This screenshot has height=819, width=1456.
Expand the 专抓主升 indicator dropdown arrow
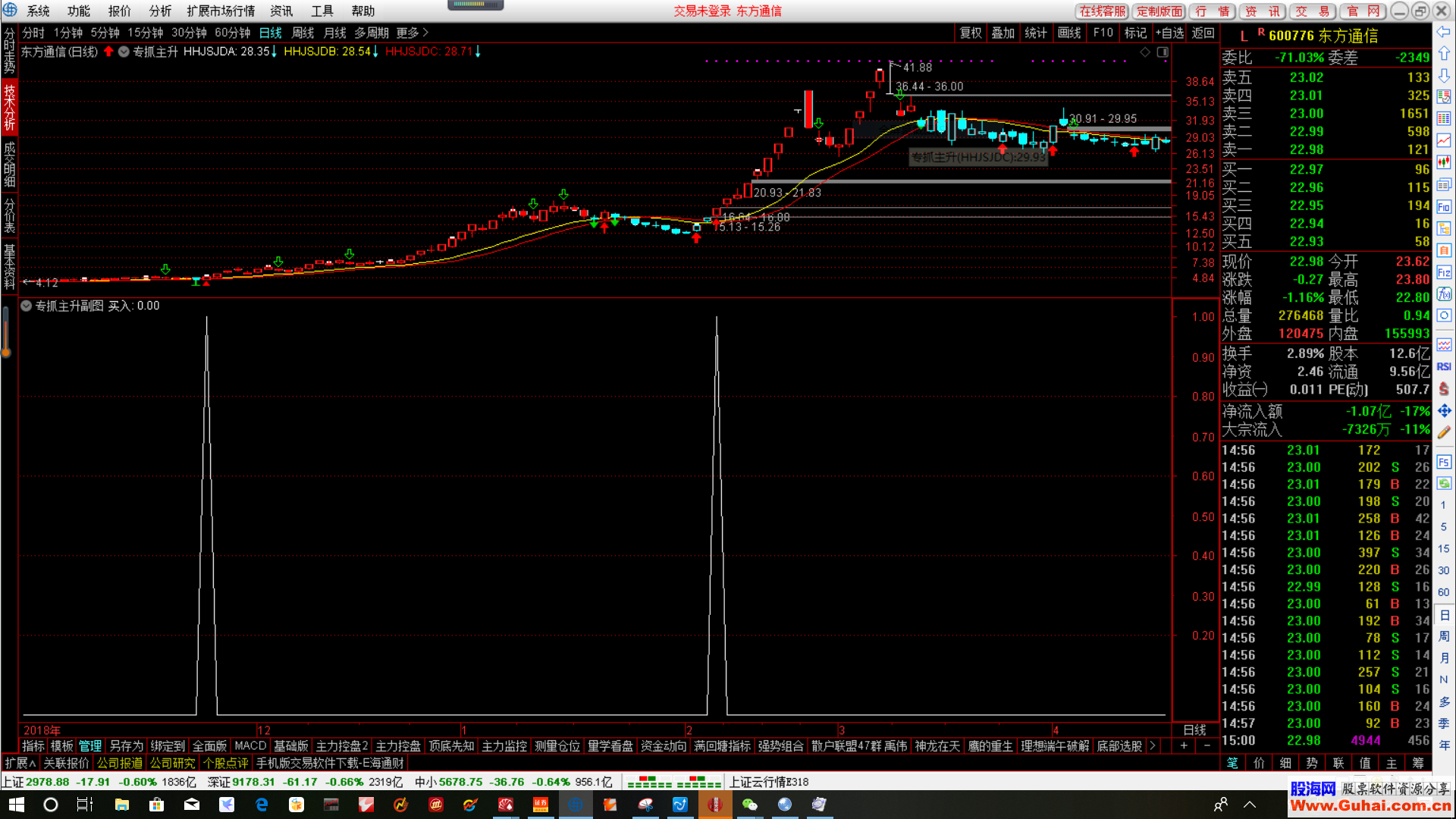(124, 52)
